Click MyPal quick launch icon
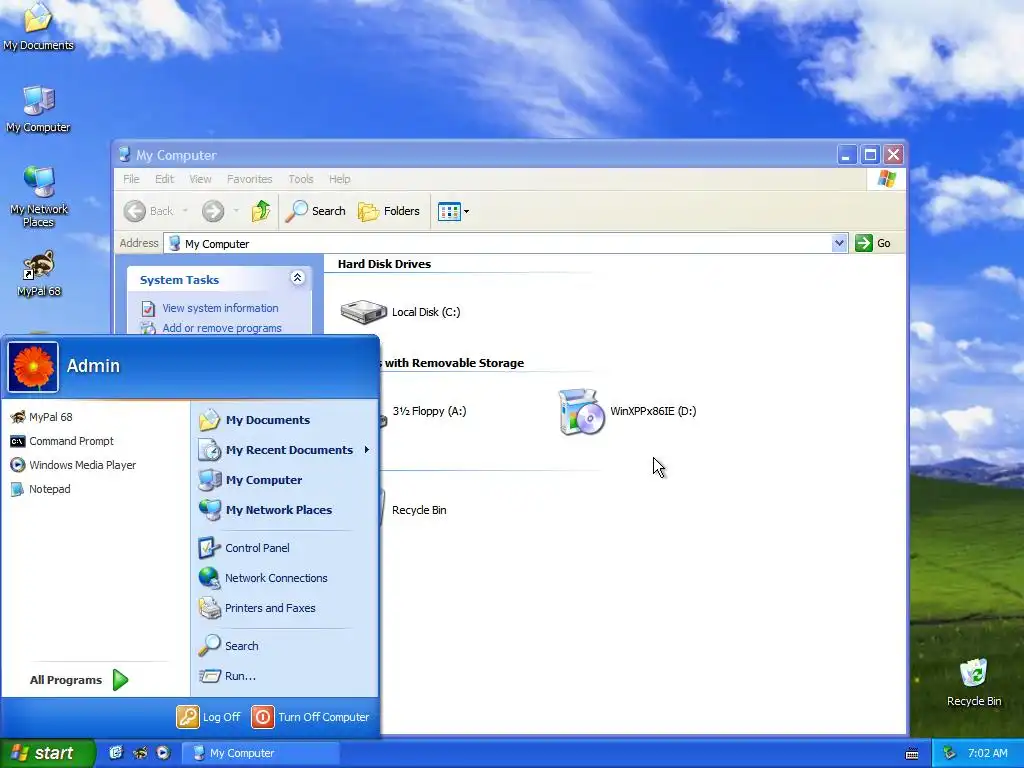The image size is (1024, 768). [x=140, y=753]
